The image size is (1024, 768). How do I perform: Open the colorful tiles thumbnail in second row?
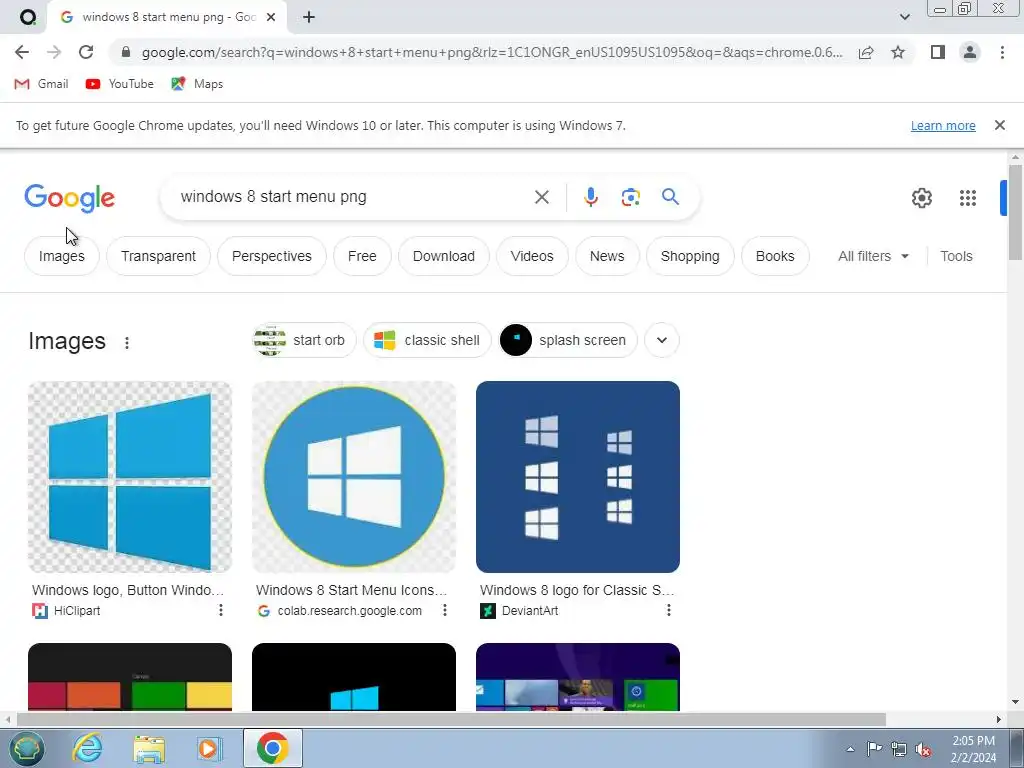[130, 677]
